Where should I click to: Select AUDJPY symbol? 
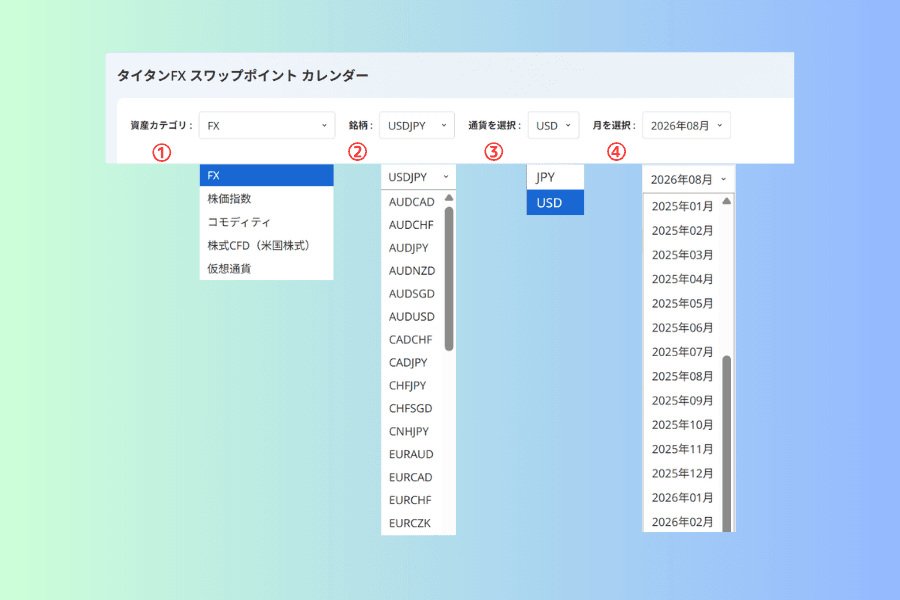413,247
